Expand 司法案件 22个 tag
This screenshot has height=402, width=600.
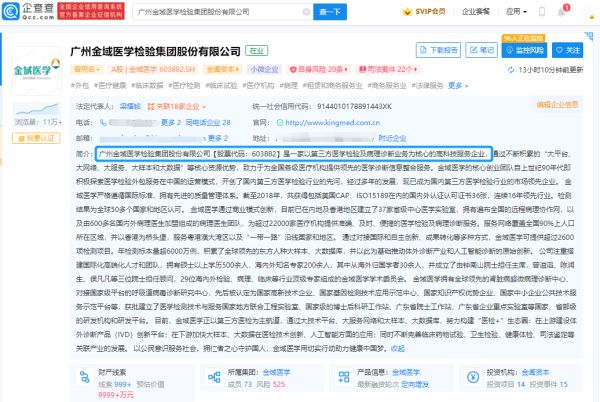388,69
